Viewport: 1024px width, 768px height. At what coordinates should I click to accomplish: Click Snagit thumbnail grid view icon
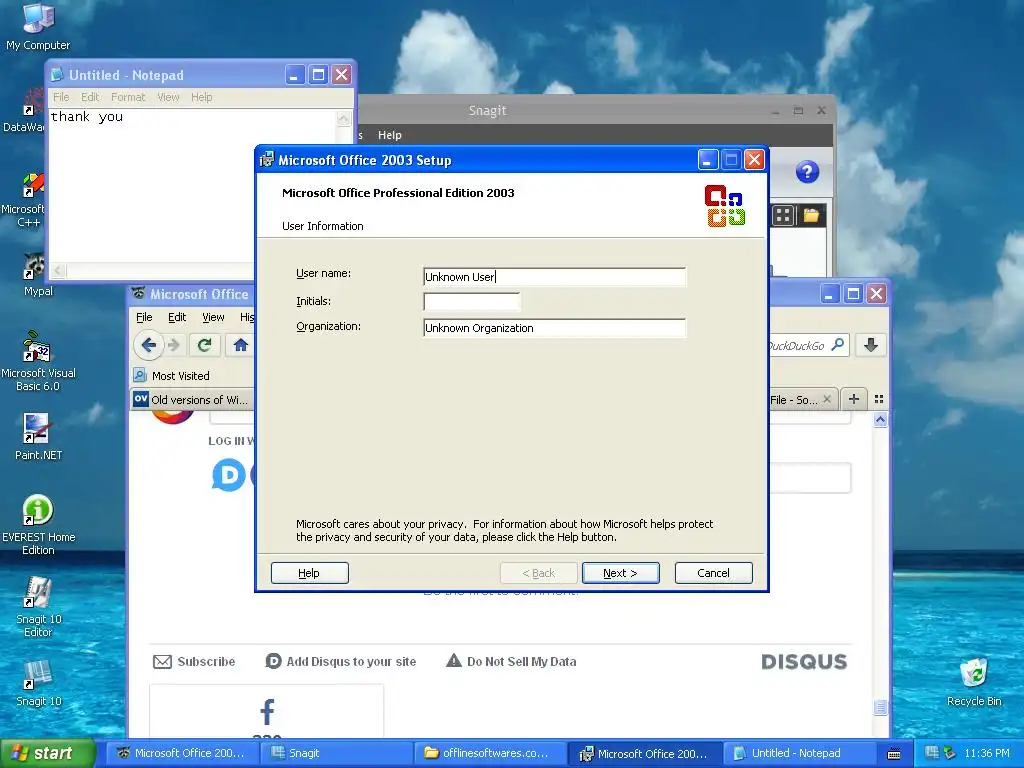coord(783,216)
